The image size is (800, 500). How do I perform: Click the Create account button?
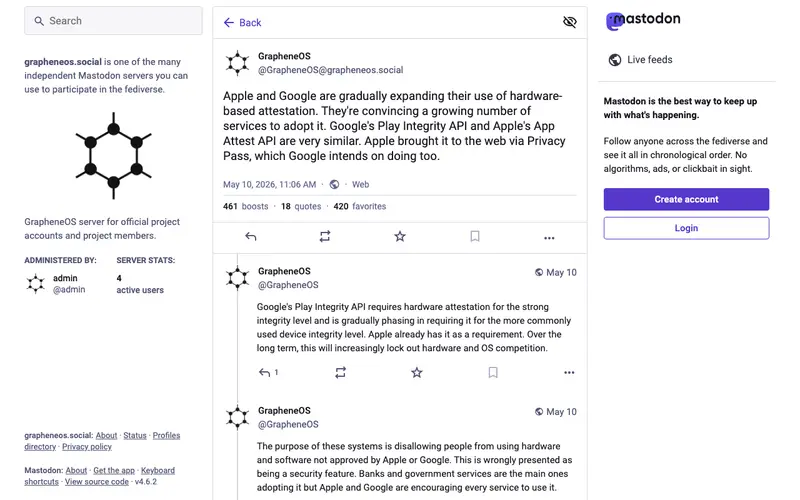[686, 199]
